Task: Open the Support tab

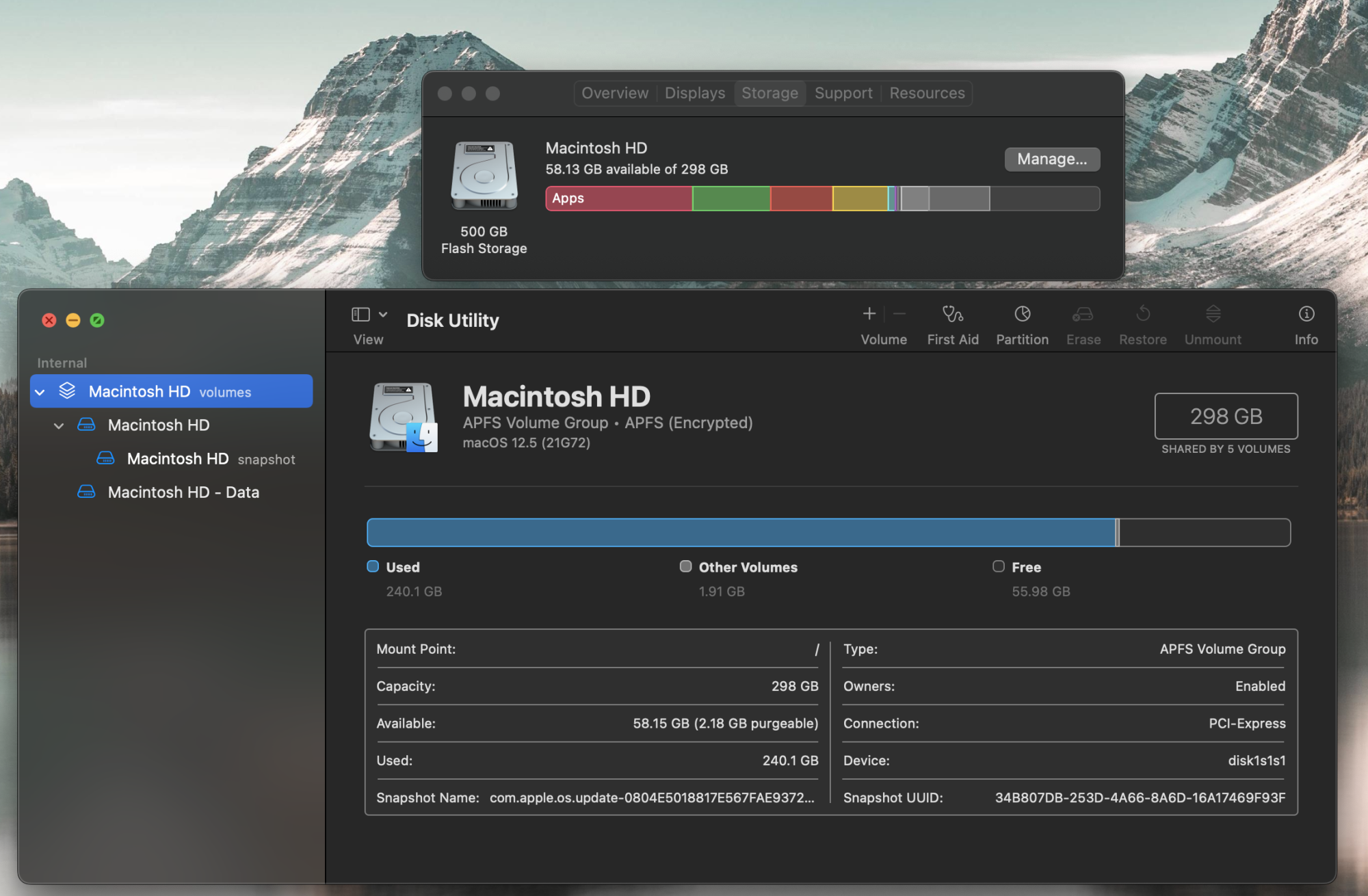Action: coord(843,93)
